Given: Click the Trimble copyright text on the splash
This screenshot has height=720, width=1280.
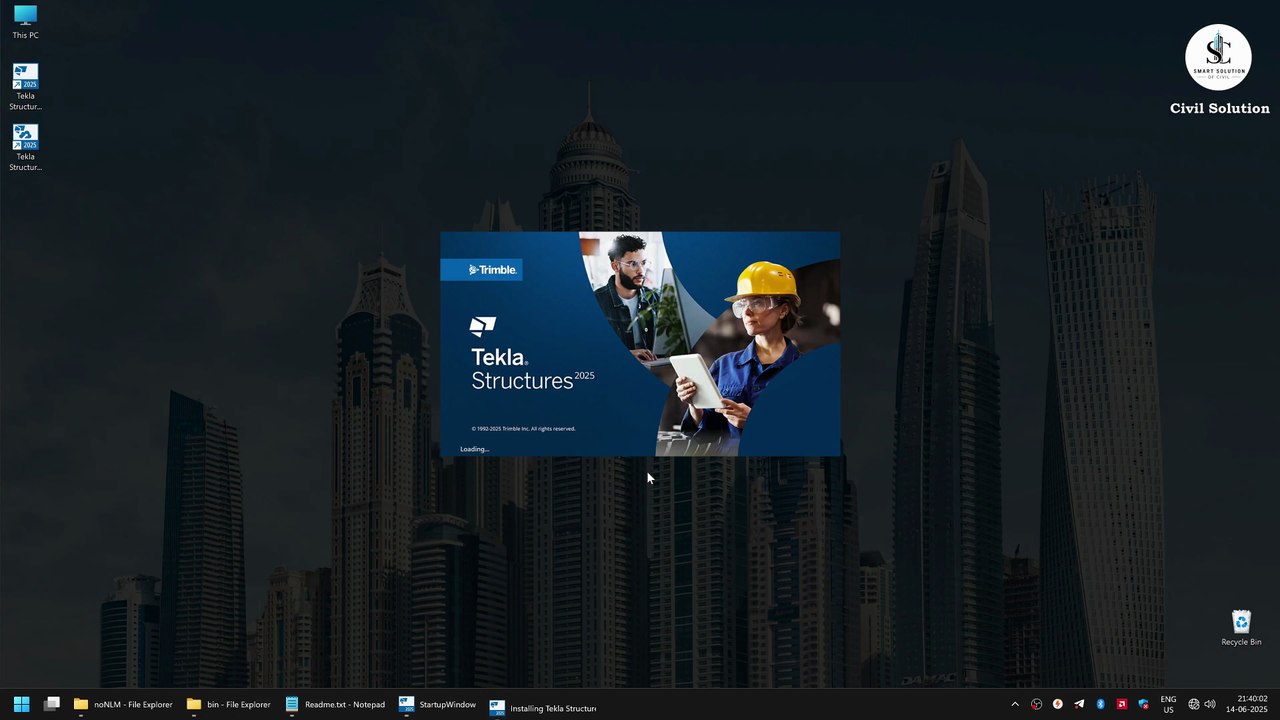Looking at the screenshot, I should point(523,429).
